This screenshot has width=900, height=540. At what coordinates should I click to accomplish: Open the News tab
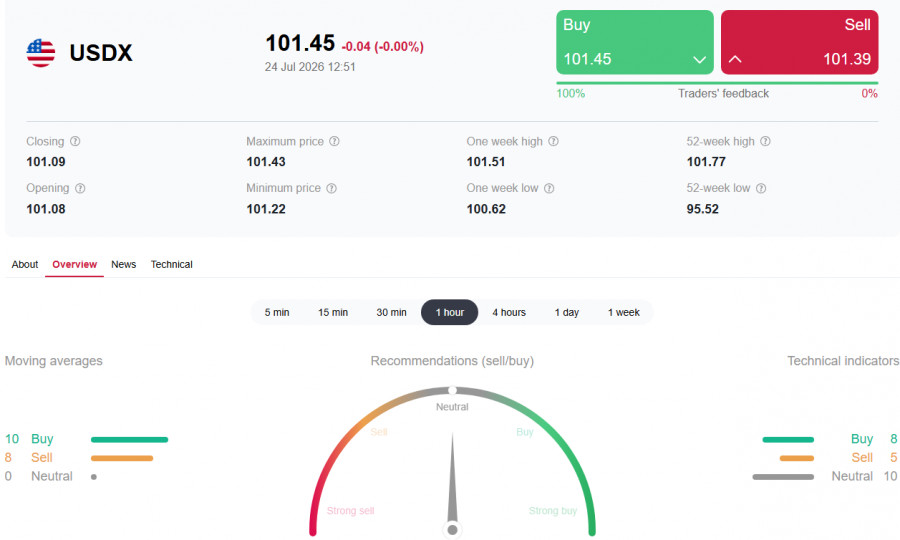point(123,265)
